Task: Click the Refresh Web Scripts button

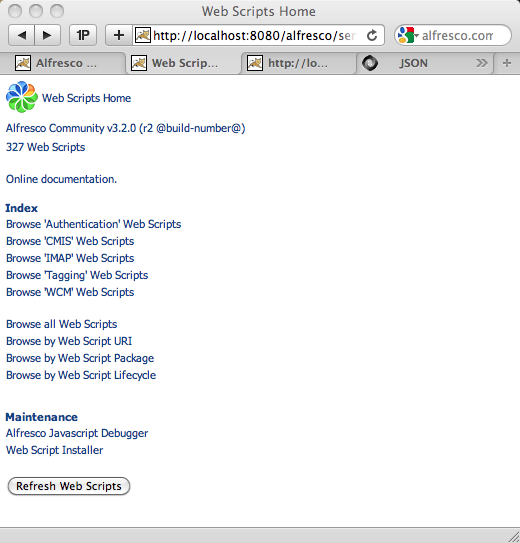Action: [x=69, y=486]
